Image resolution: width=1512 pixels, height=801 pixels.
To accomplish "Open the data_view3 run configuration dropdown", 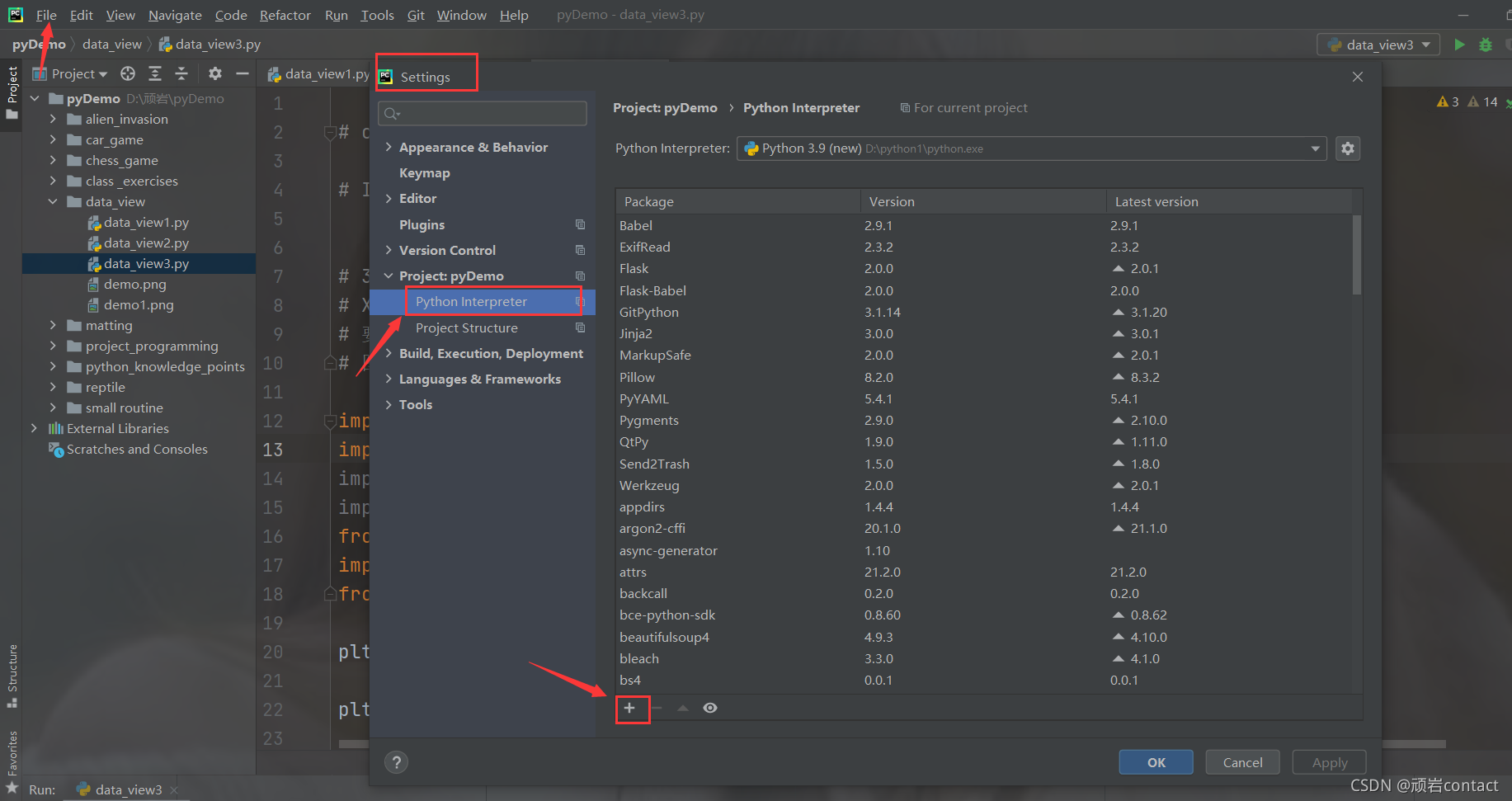I will [1378, 45].
